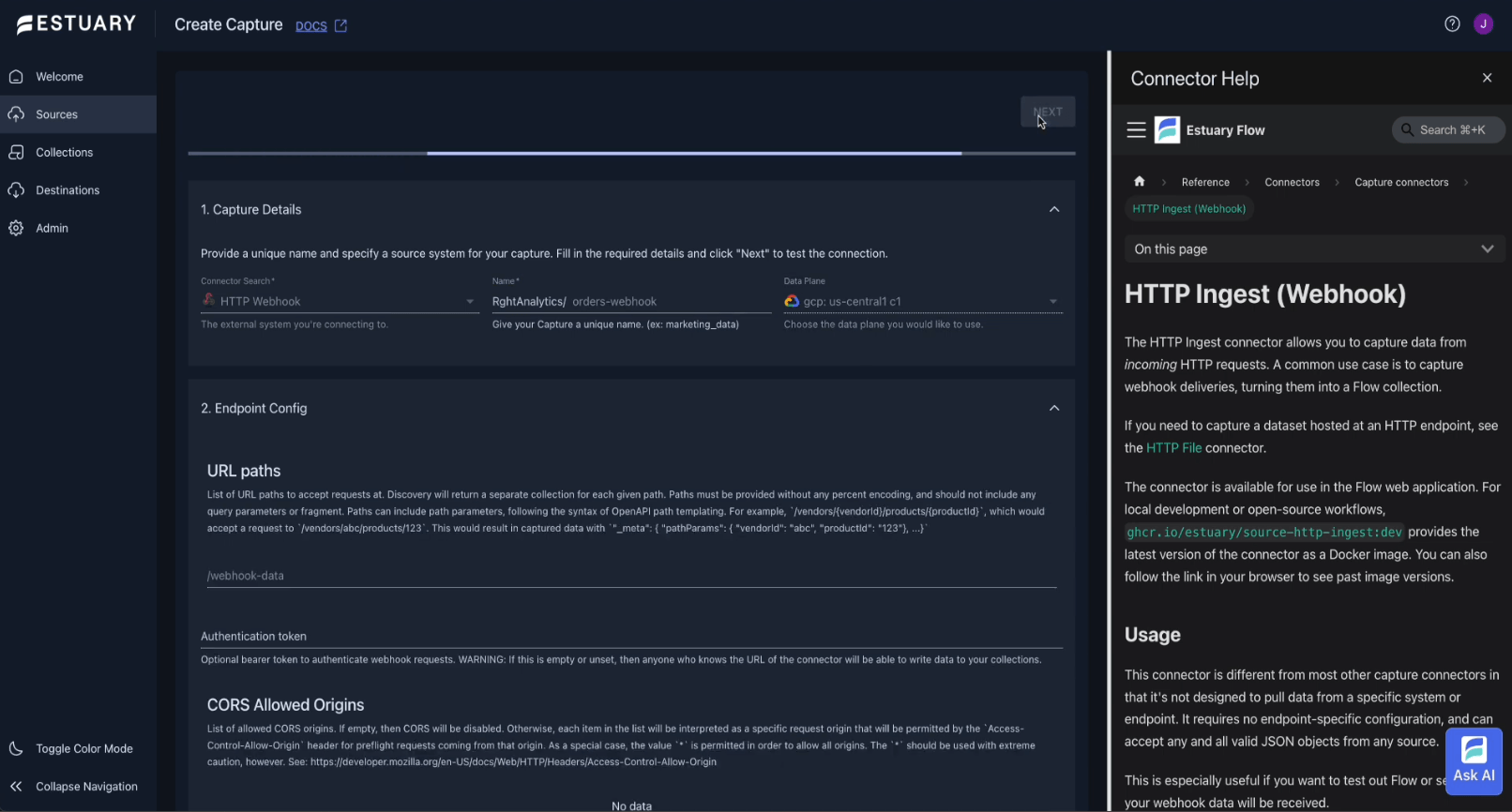The height and width of the screenshot is (812, 1512).
Task: Open the Reference breadcrumb
Action: pos(1205,182)
